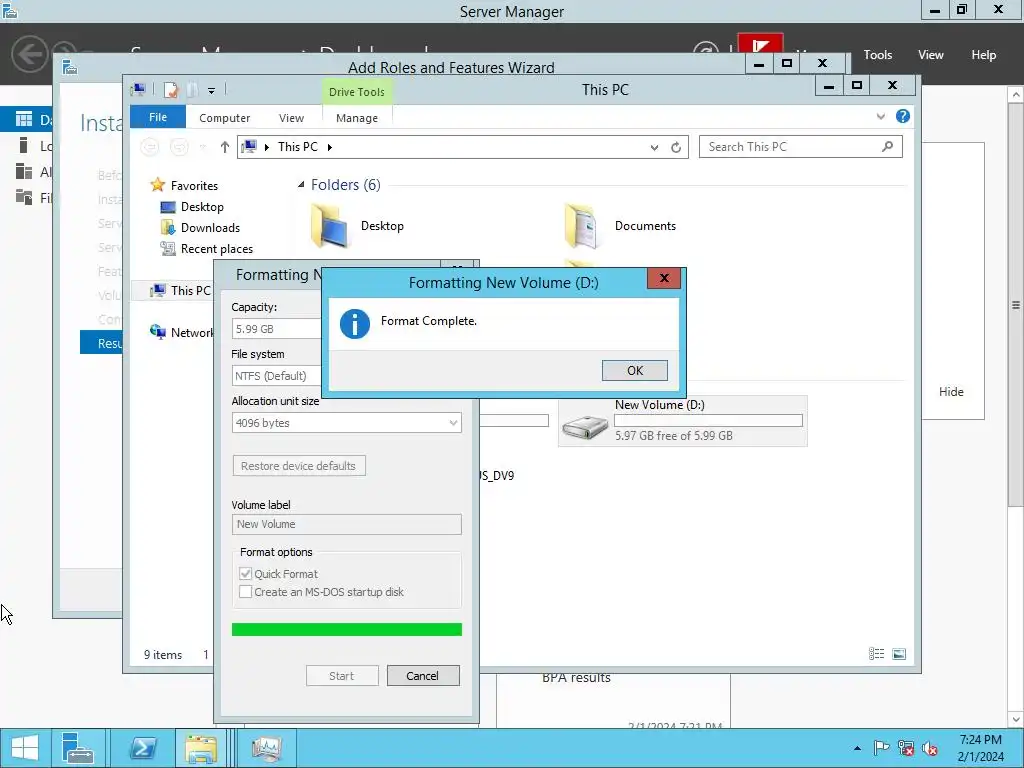The height and width of the screenshot is (768, 1024).
Task: Select the New Volume (D:) drive
Action: [x=682, y=421]
